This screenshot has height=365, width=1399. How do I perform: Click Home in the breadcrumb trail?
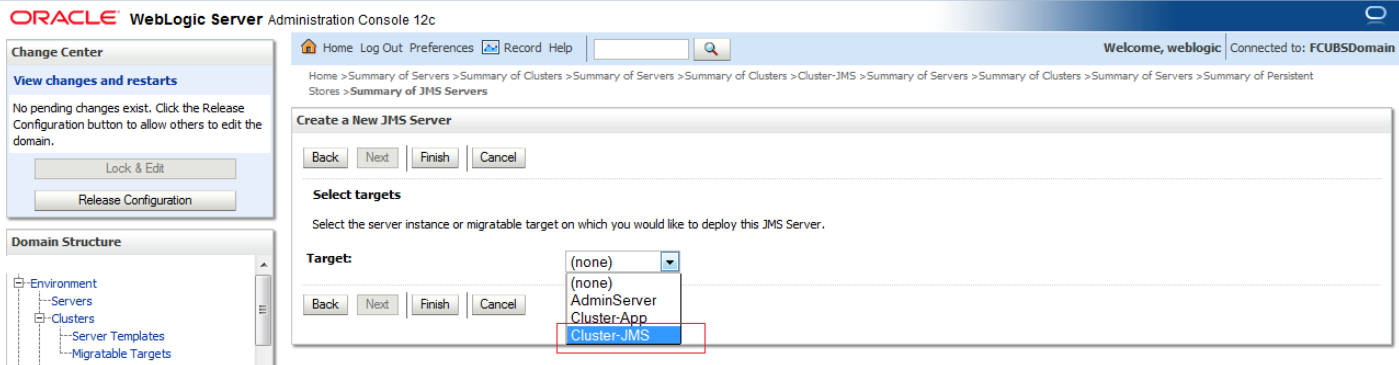point(322,76)
